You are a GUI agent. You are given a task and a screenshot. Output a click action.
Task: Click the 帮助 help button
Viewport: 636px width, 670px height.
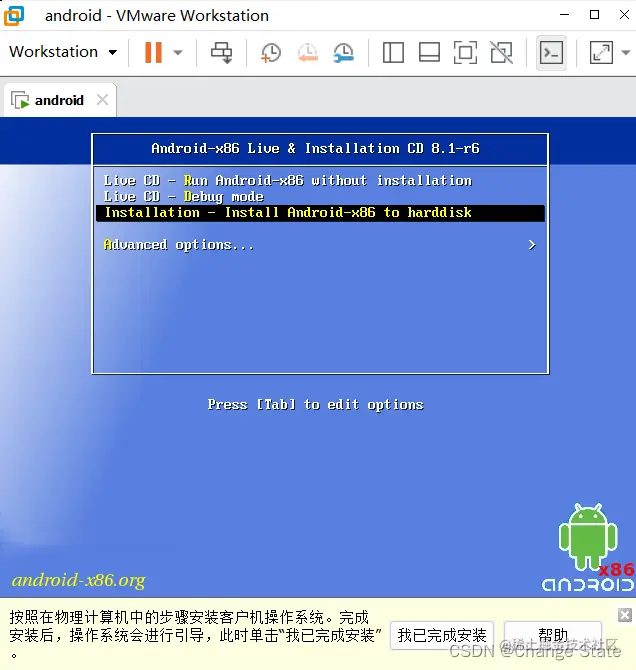(553, 635)
